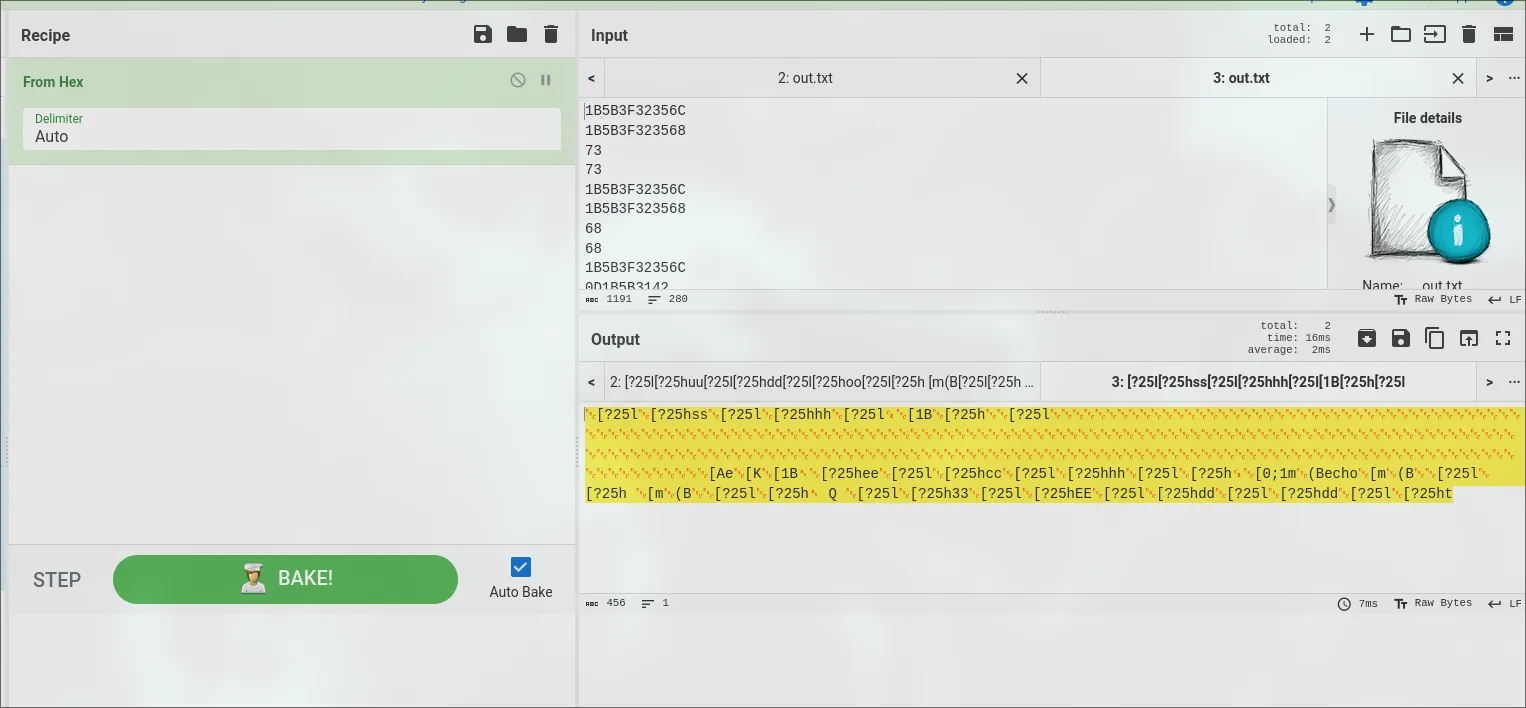Set a breakpoint on From Hex

[546, 80]
